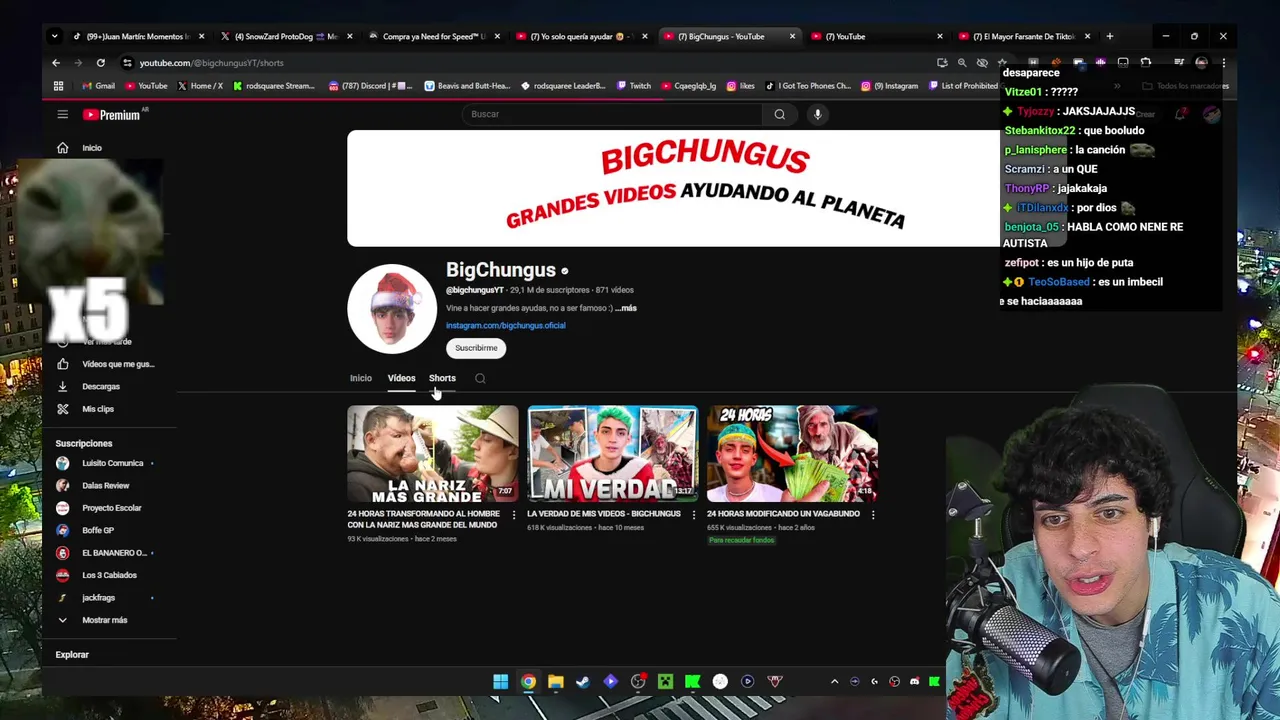The width and height of the screenshot is (1280, 720).
Task: Go to Inicio in the sidebar
Action: click(92, 148)
